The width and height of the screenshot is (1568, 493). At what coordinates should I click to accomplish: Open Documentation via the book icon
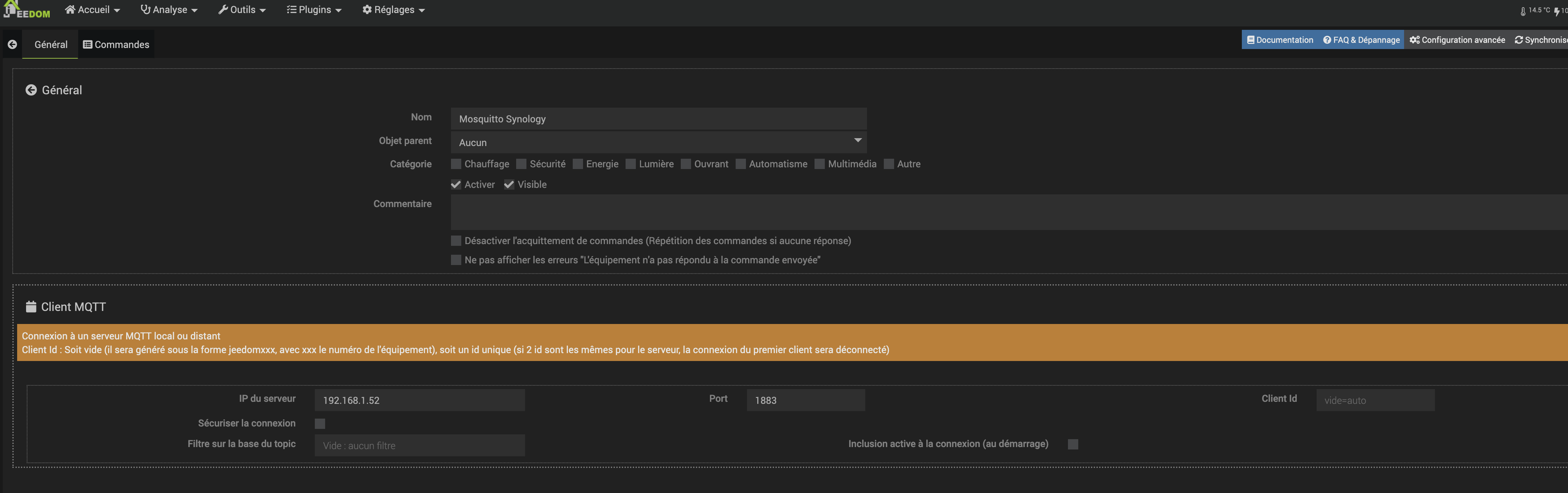point(1250,40)
